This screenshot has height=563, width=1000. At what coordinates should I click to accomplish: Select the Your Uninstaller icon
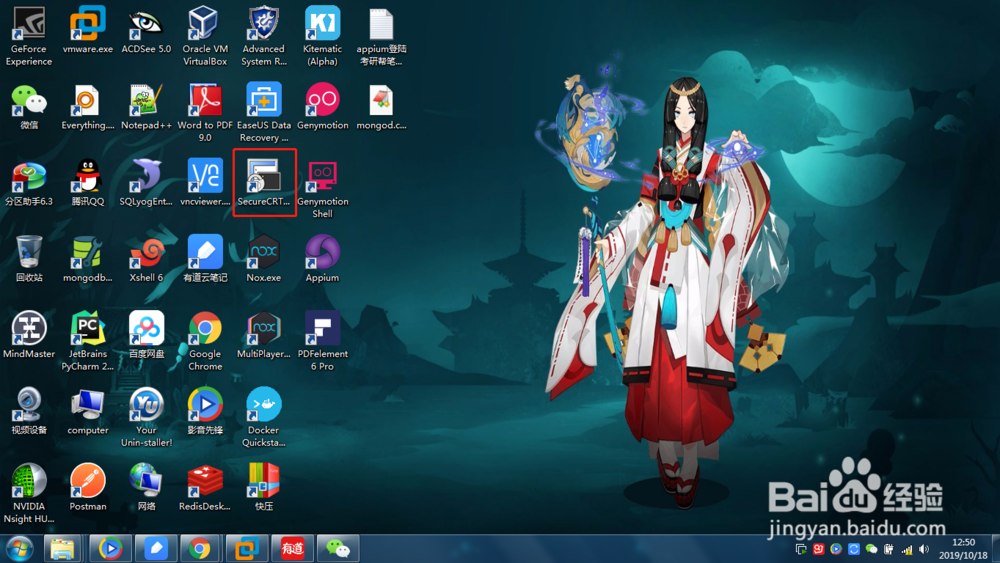tap(146, 418)
